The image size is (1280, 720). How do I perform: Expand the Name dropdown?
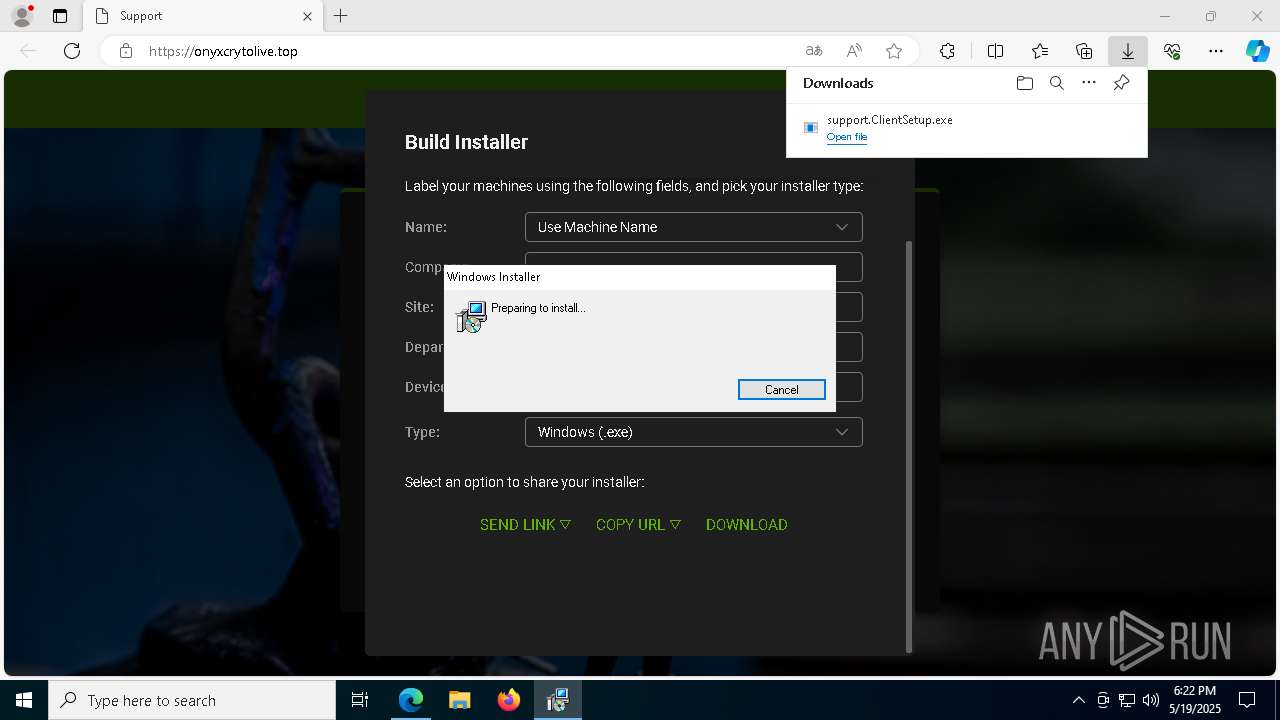tap(693, 227)
